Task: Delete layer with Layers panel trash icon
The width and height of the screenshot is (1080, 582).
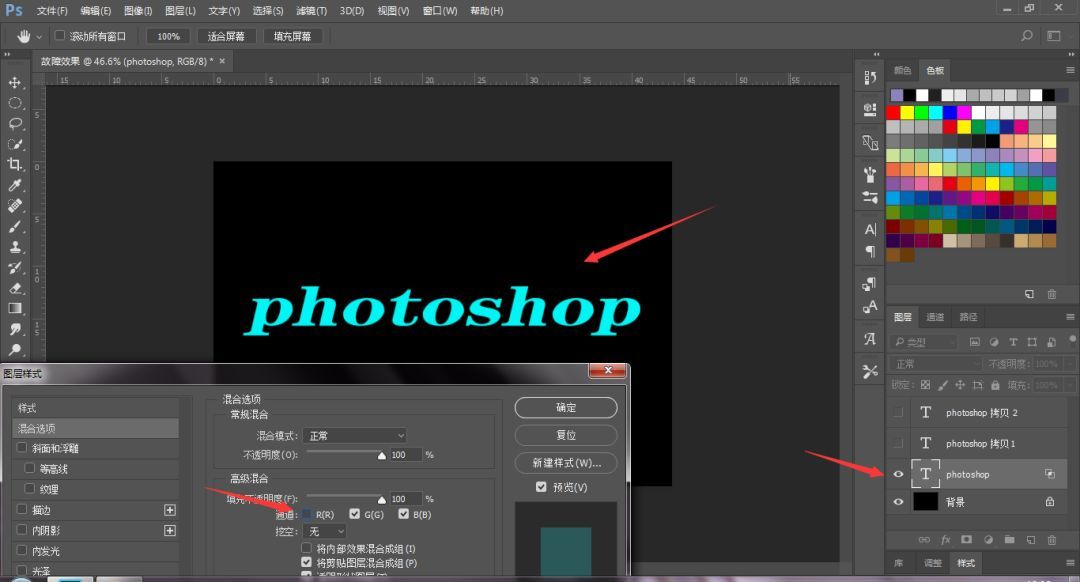Action: (1052, 540)
